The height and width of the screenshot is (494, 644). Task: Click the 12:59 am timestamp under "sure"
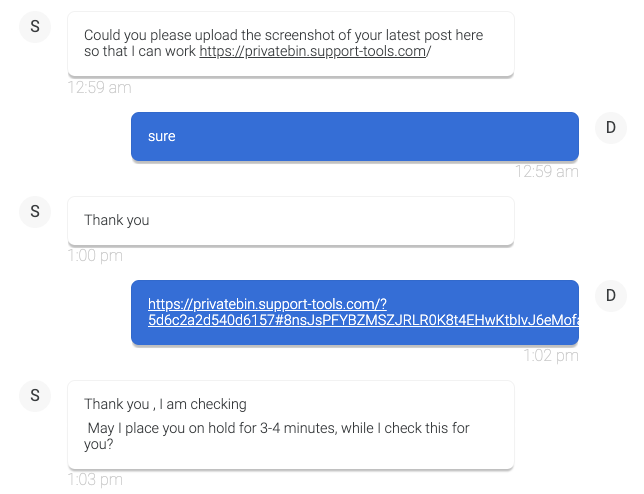(546, 171)
